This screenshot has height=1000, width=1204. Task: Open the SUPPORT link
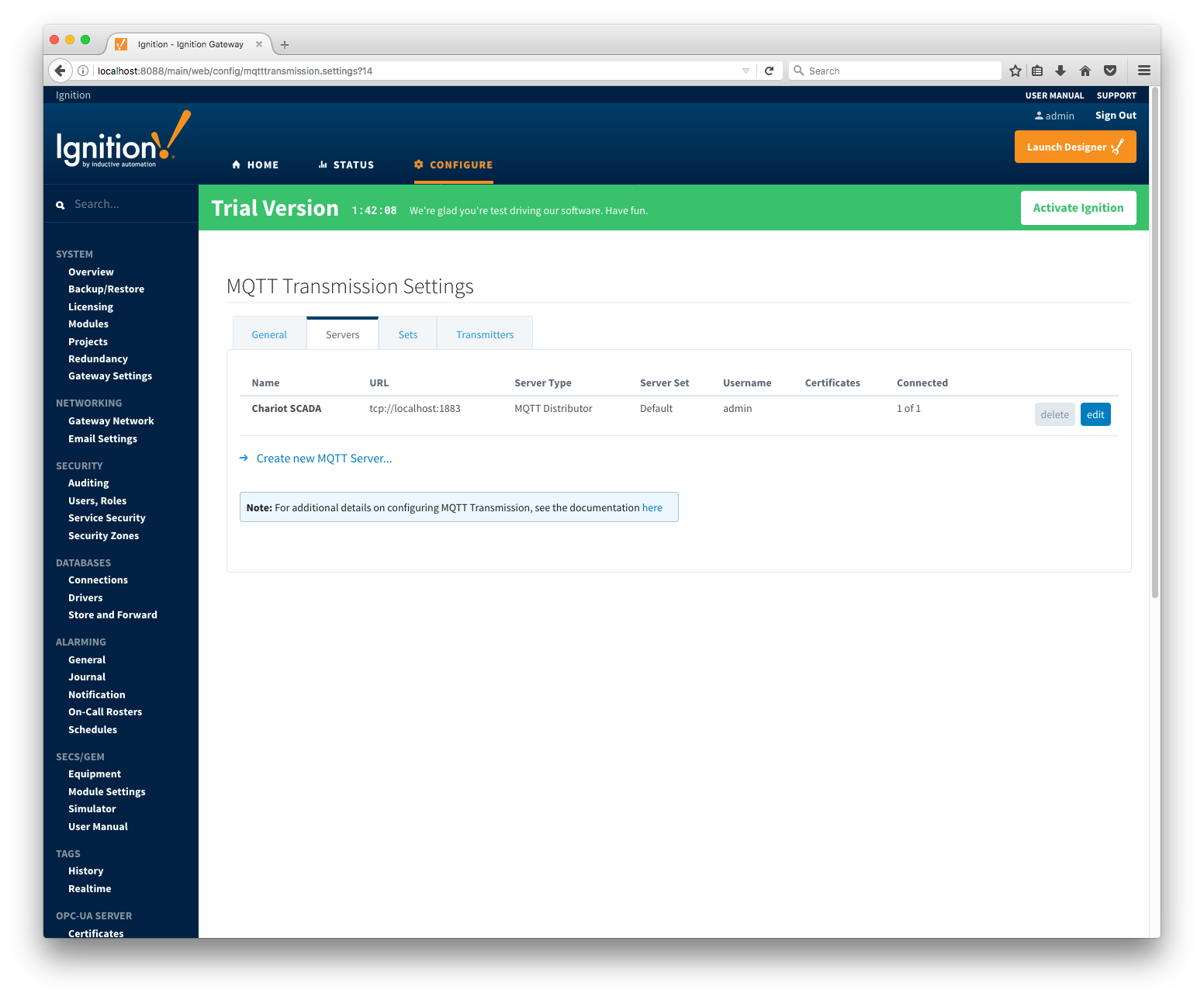click(x=1116, y=95)
